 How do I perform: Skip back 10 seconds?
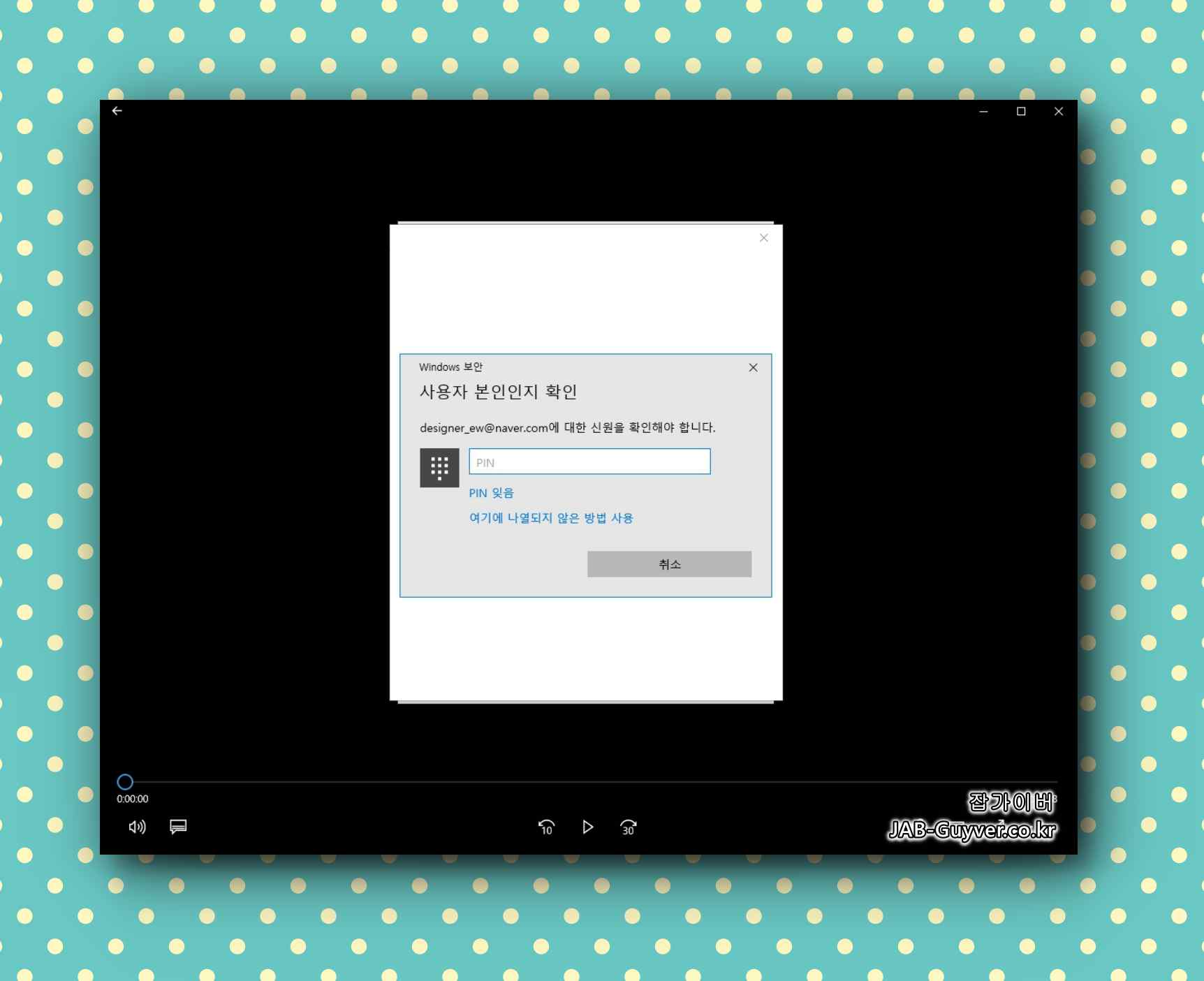pyautogui.click(x=546, y=827)
